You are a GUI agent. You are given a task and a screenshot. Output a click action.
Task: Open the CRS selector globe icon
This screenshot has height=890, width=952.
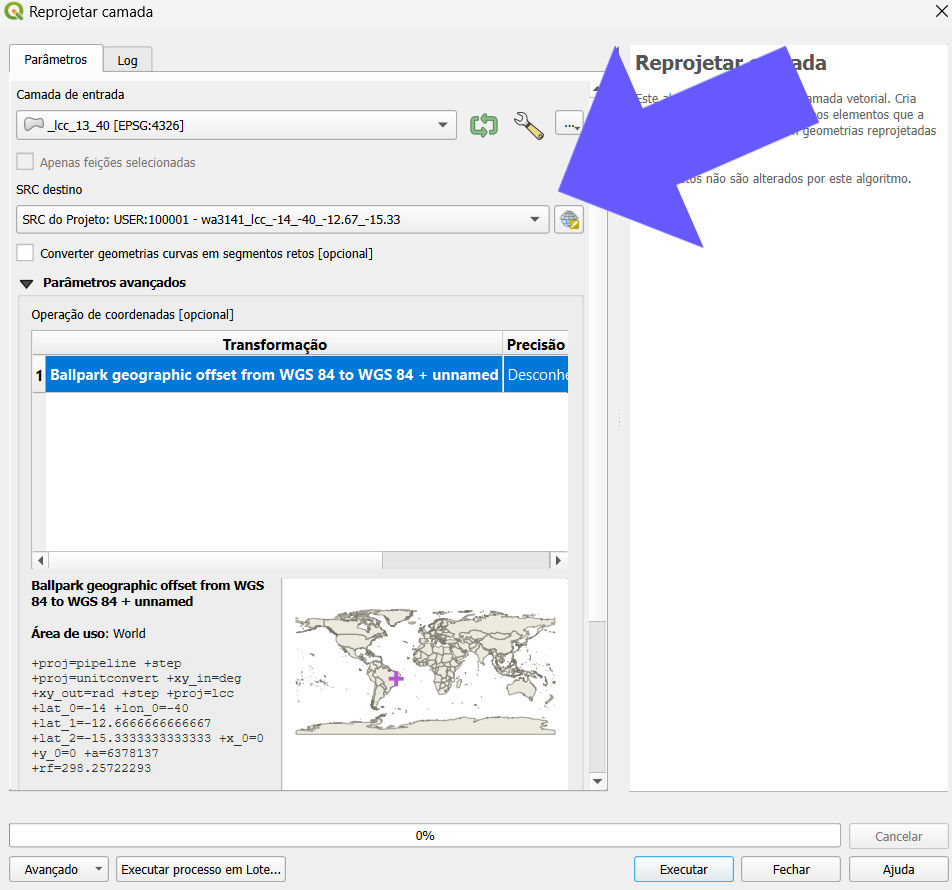tap(568, 219)
